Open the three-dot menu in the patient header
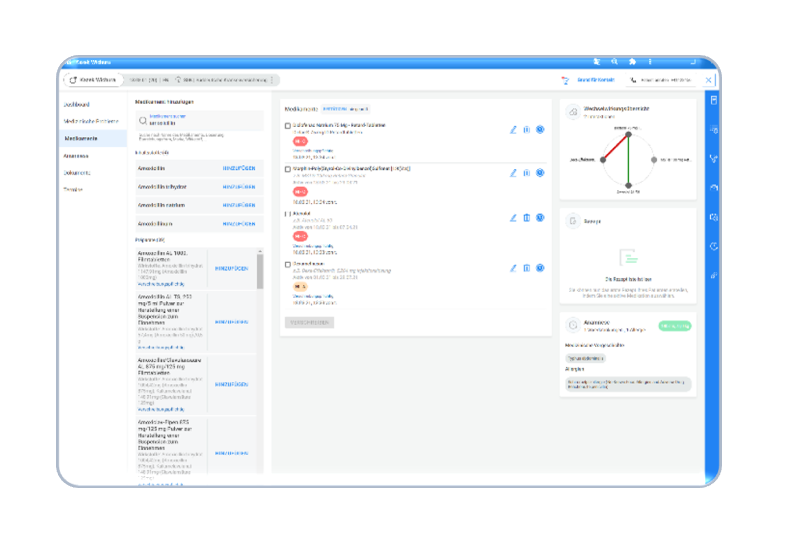 tap(271, 80)
